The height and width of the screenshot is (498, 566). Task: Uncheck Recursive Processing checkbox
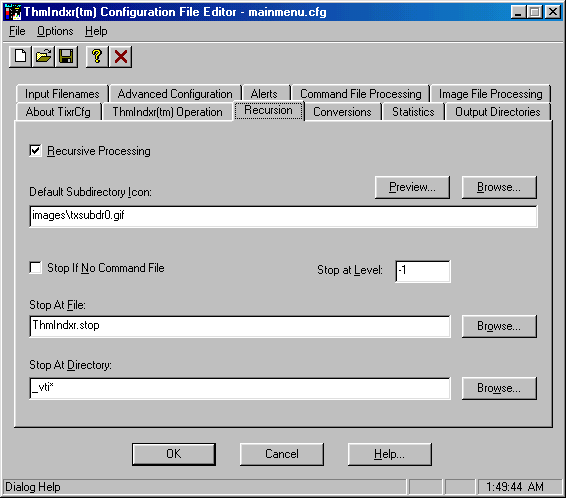pyautogui.click(x=35, y=150)
